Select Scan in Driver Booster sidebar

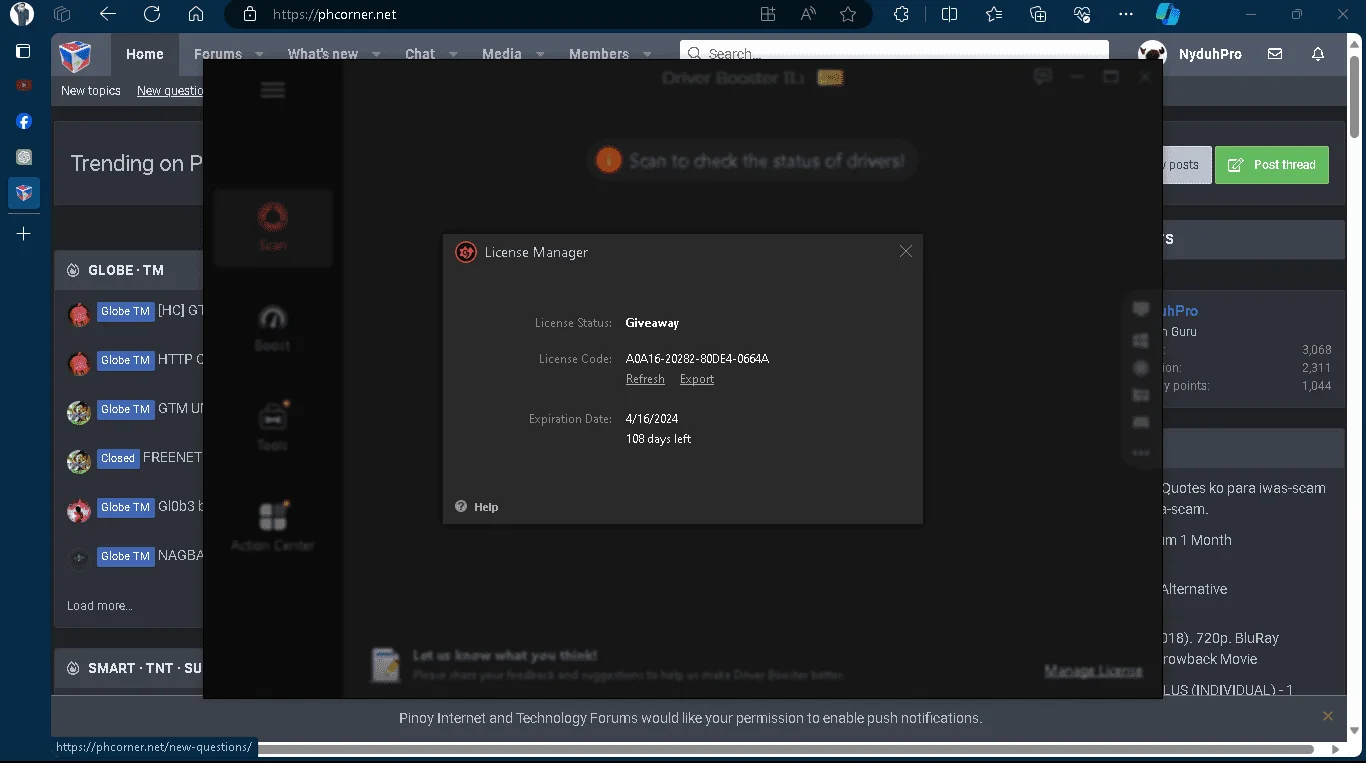273,226
